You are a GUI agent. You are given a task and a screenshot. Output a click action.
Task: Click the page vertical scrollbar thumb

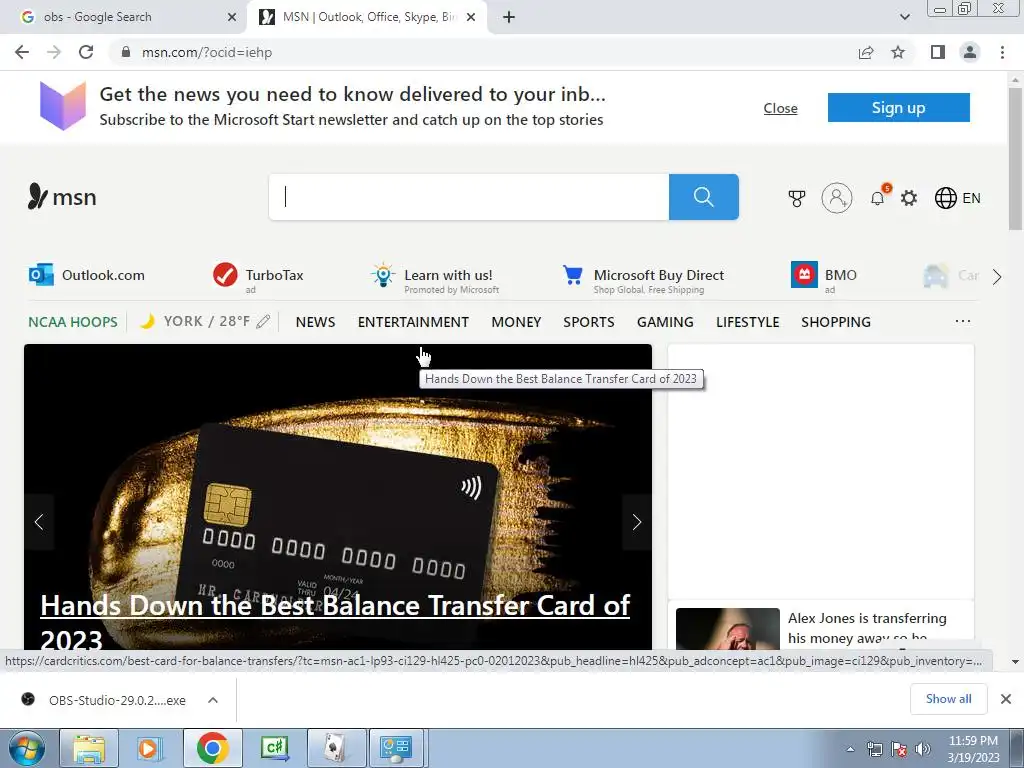(1016, 158)
